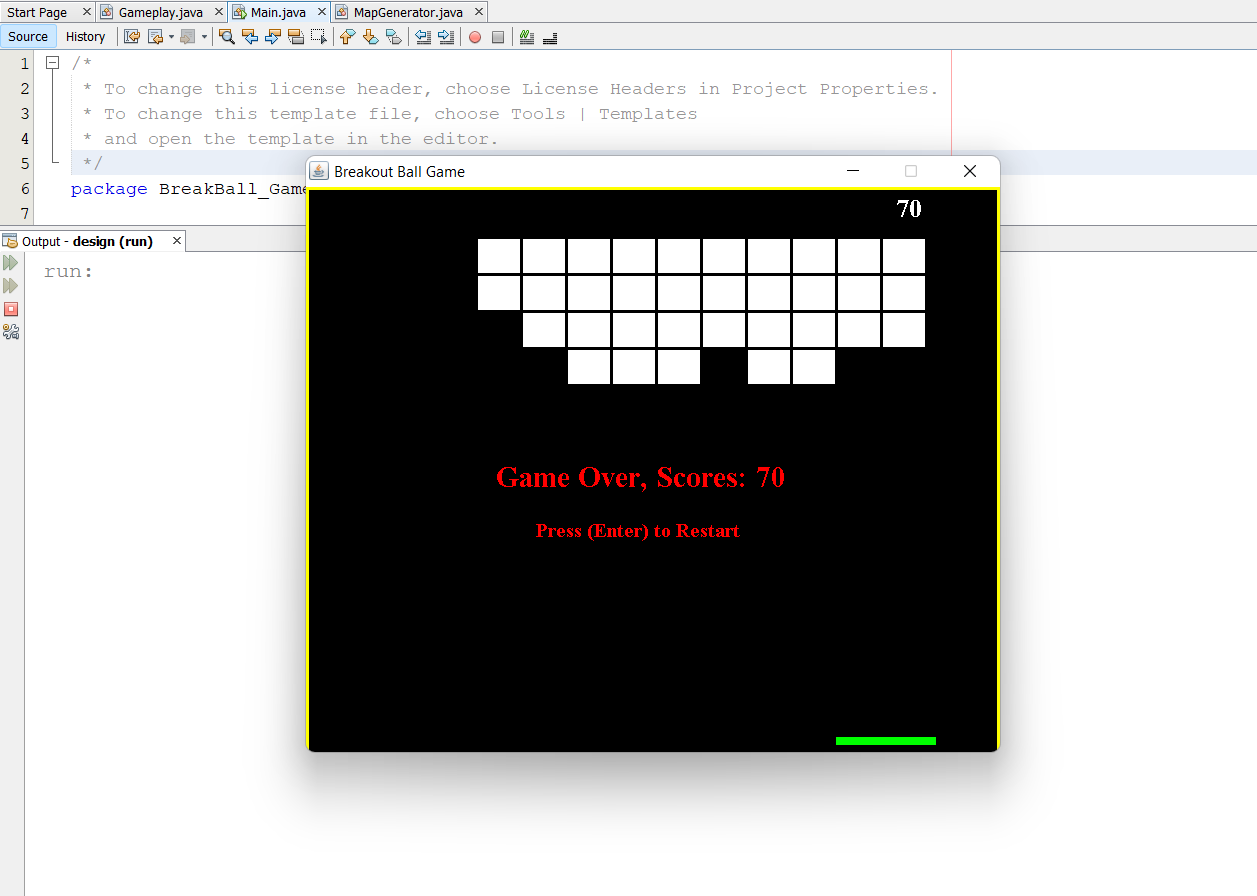Minimize the Breakout Ball Game window
The width and height of the screenshot is (1257, 896).
(x=853, y=171)
